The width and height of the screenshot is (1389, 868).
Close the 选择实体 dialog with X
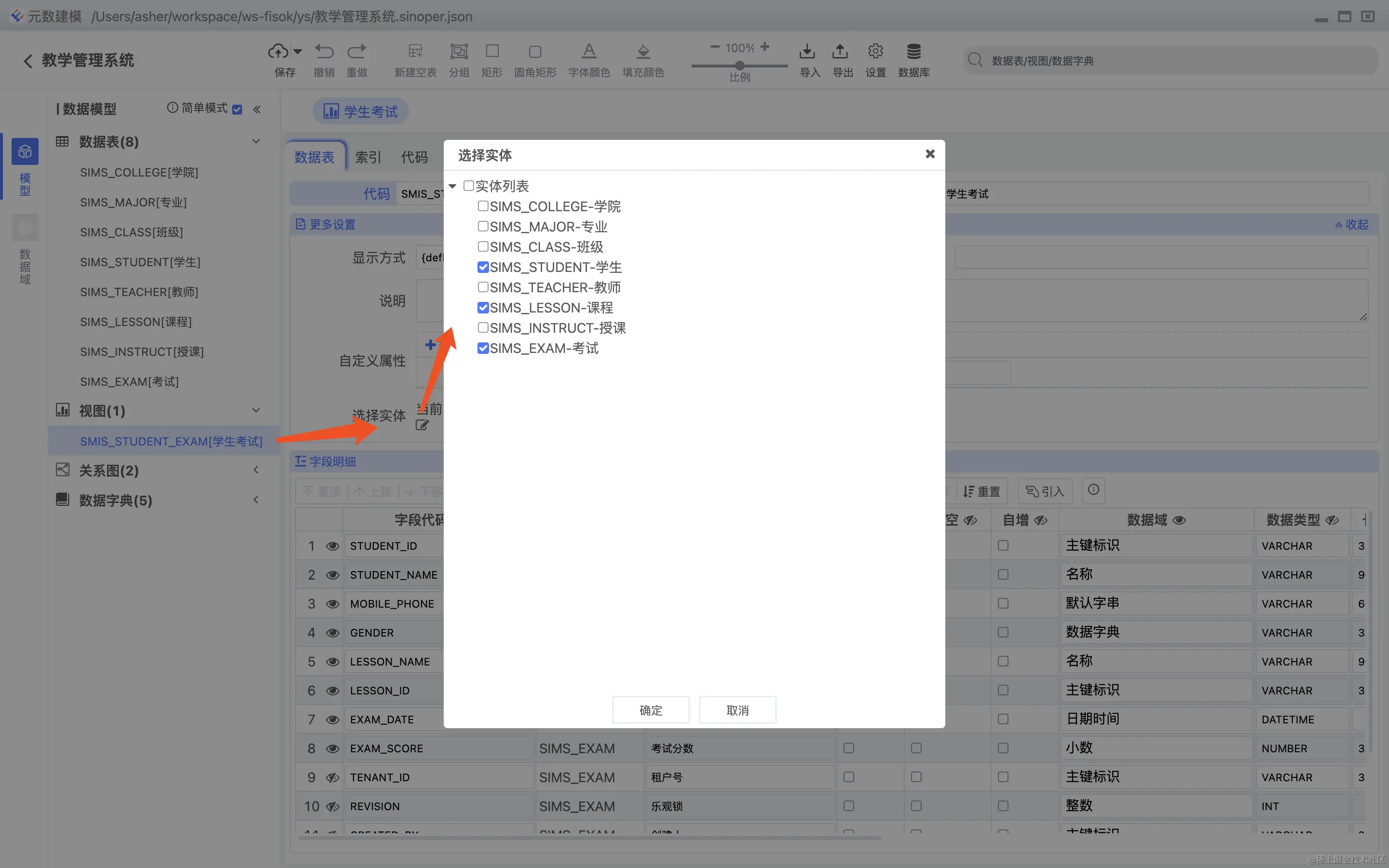point(930,154)
